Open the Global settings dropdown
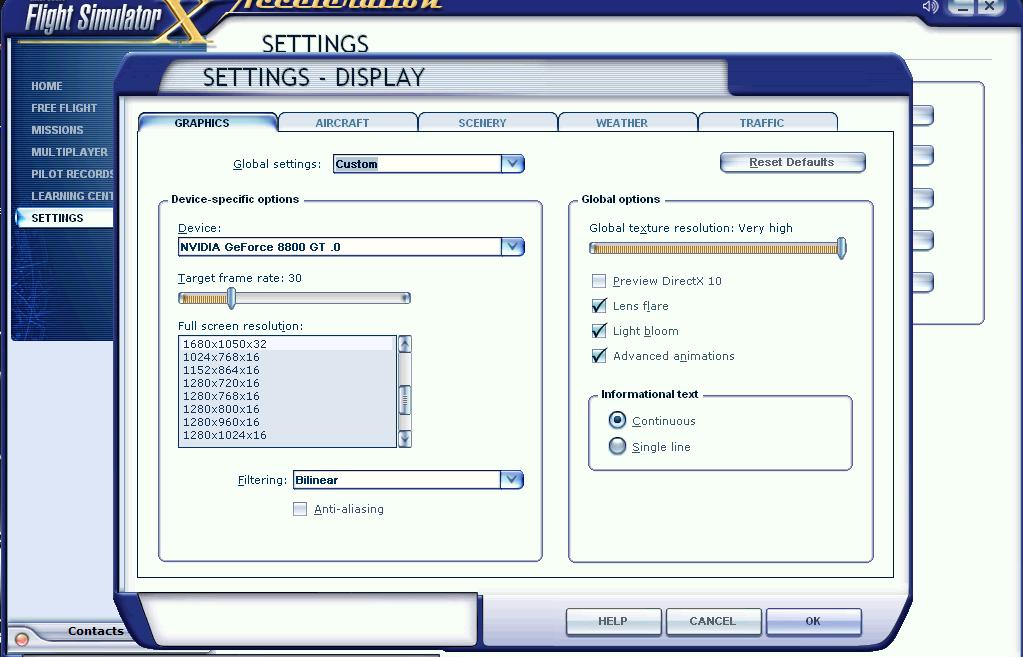Viewport: 1023px width, 657px height. point(512,164)
